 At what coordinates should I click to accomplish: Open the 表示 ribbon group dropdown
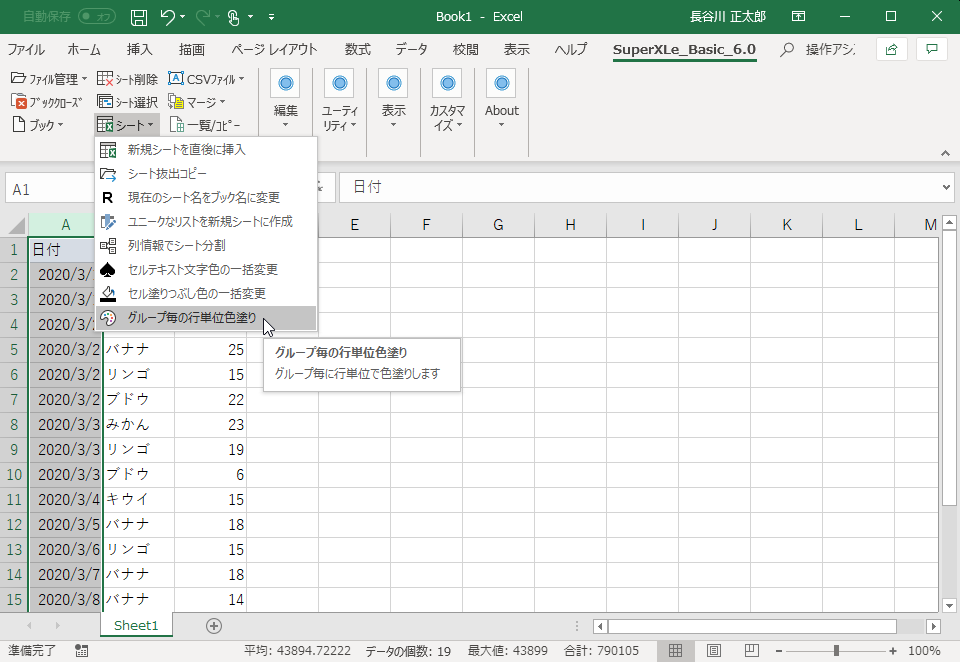pos(393,101)
